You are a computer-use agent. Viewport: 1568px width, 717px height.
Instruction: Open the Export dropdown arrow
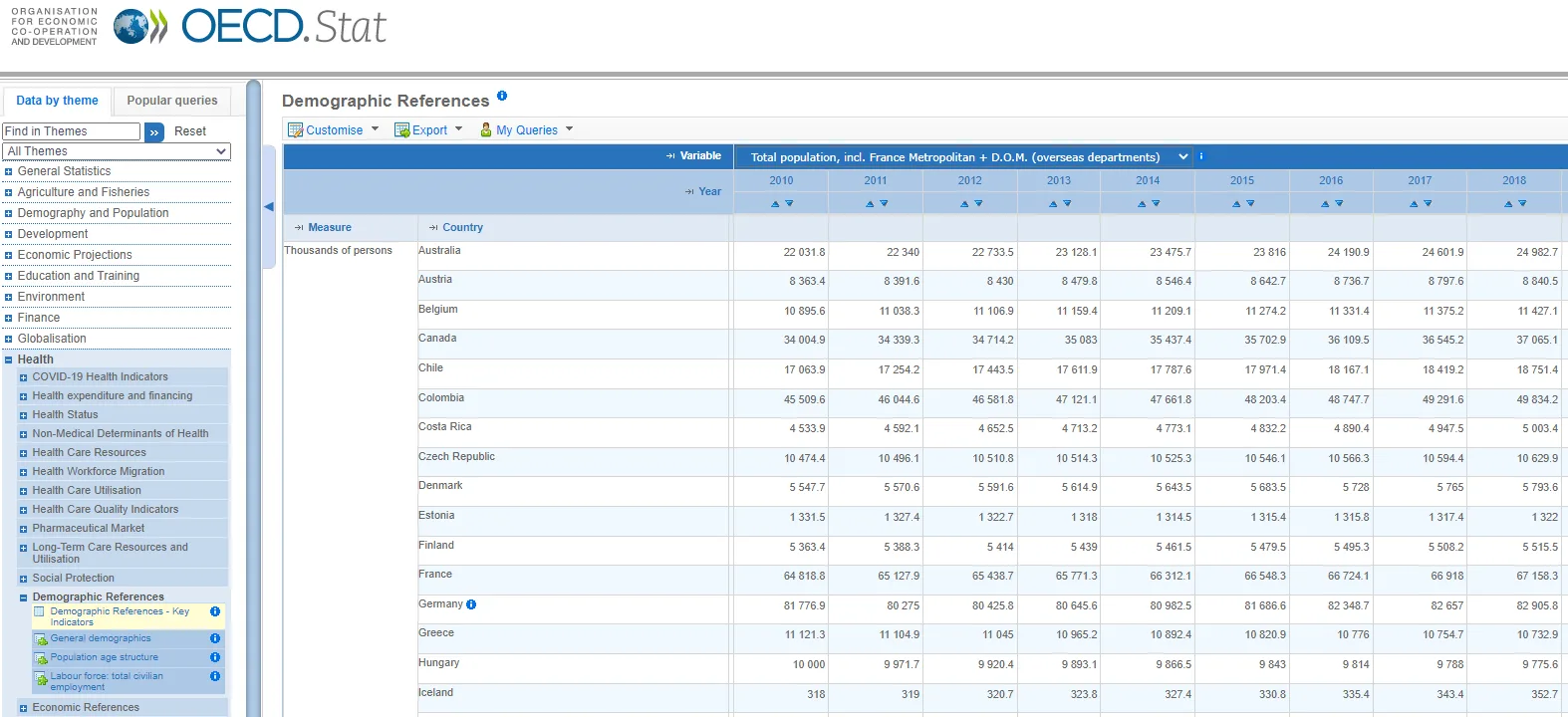tap(458, 129)
